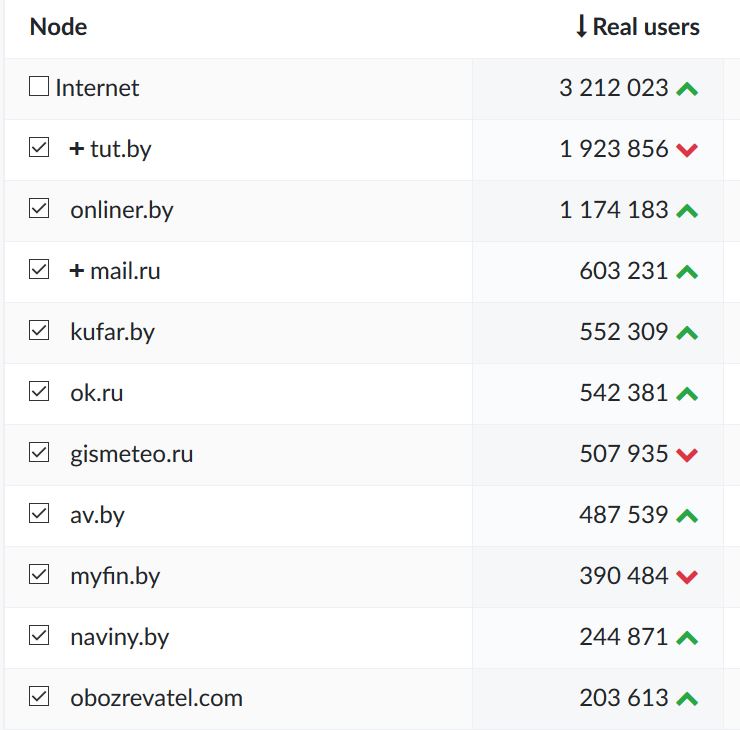Click the red down arrow for tut.by
The width and height of the screenshot is (740, 730).
click(x=686, y=150)
